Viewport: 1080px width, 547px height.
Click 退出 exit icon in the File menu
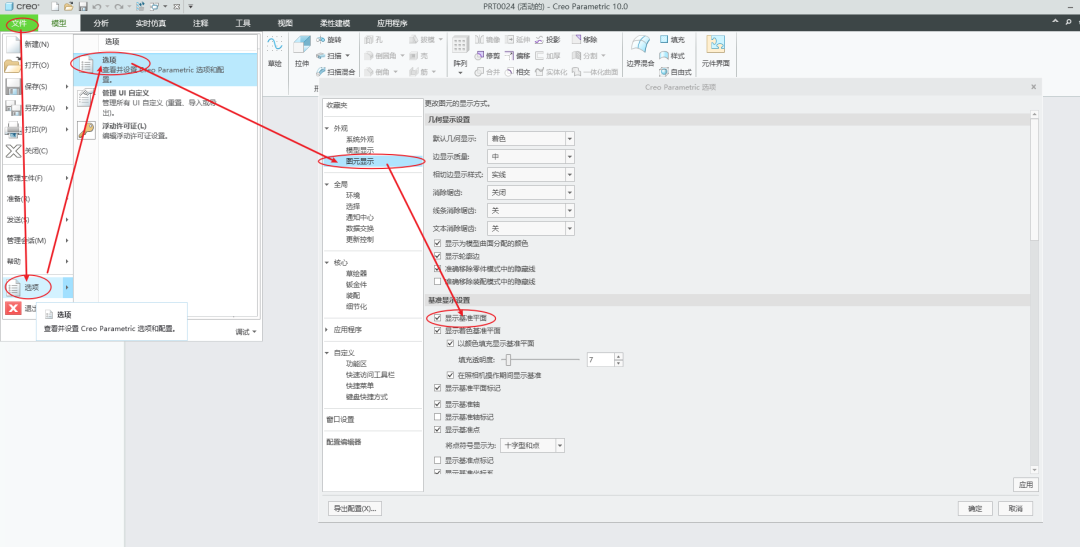pyautogui.click(x=13, y=309)
